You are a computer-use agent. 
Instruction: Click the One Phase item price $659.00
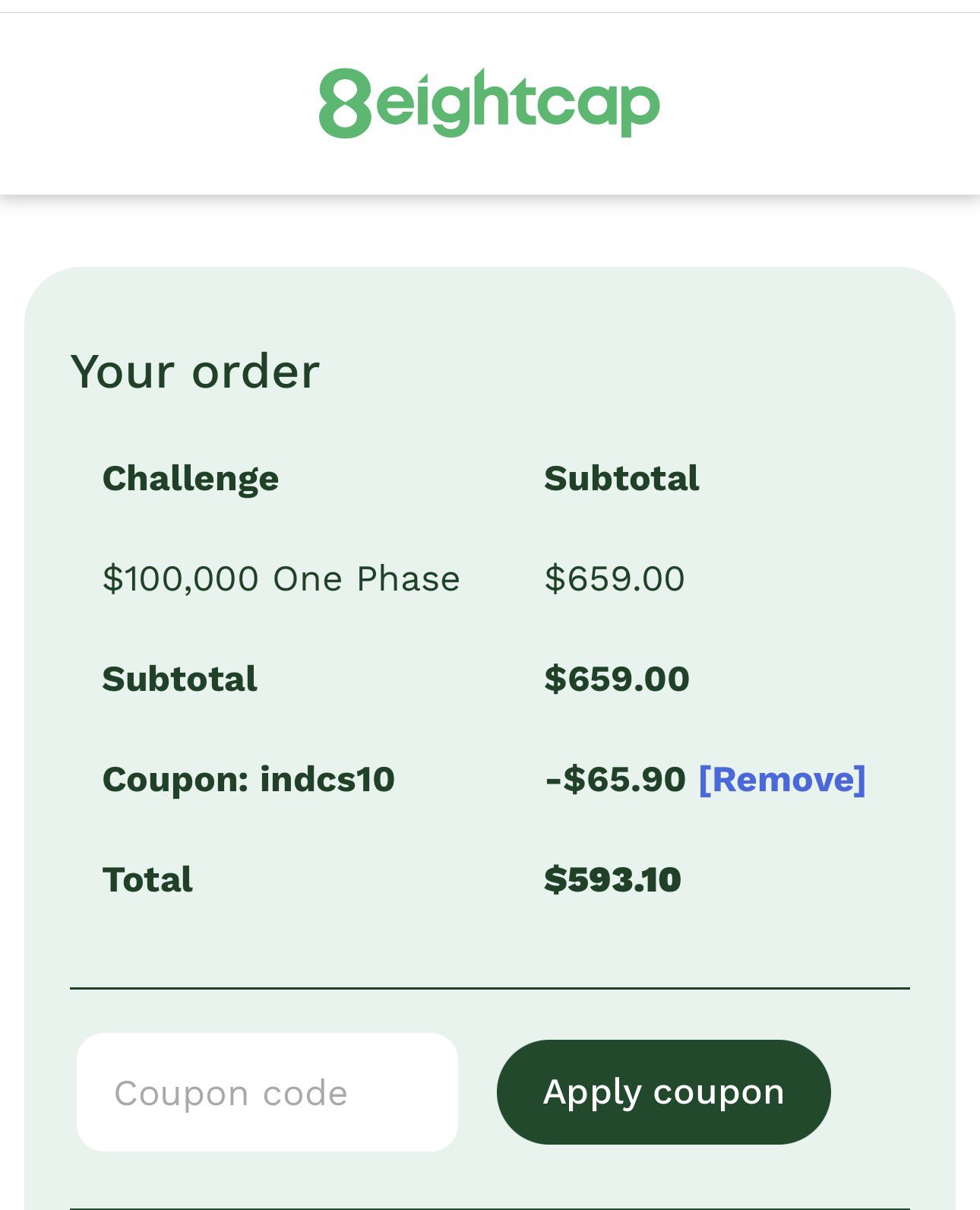coord(615,579)
